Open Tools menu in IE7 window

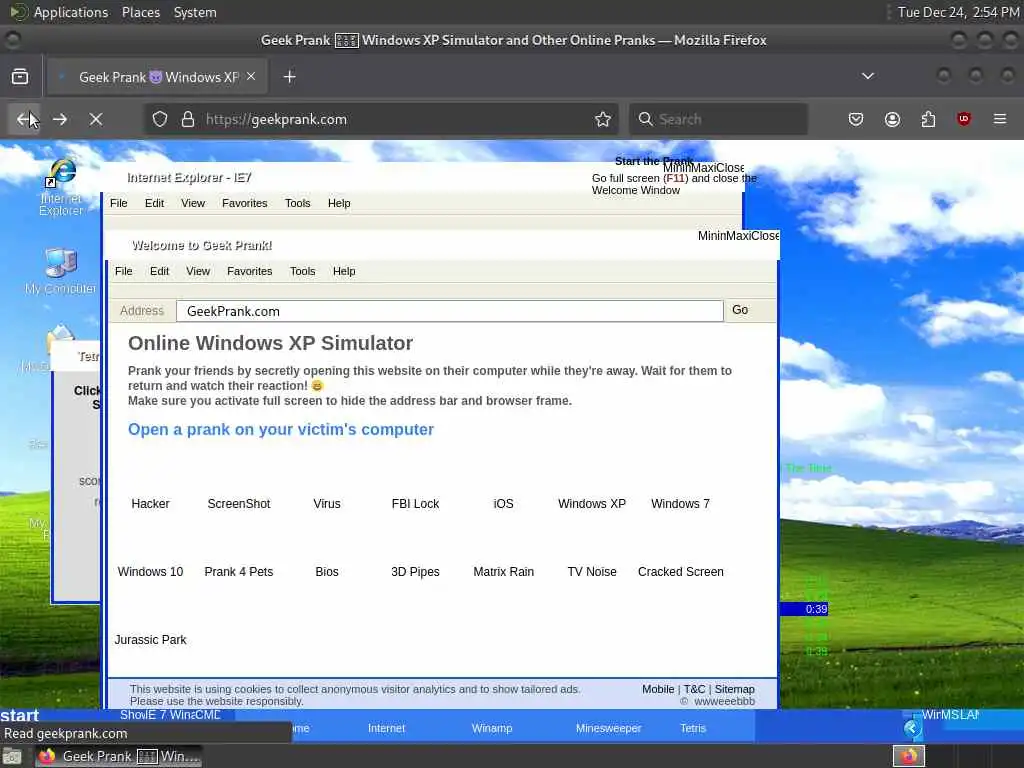coord(298,203)
